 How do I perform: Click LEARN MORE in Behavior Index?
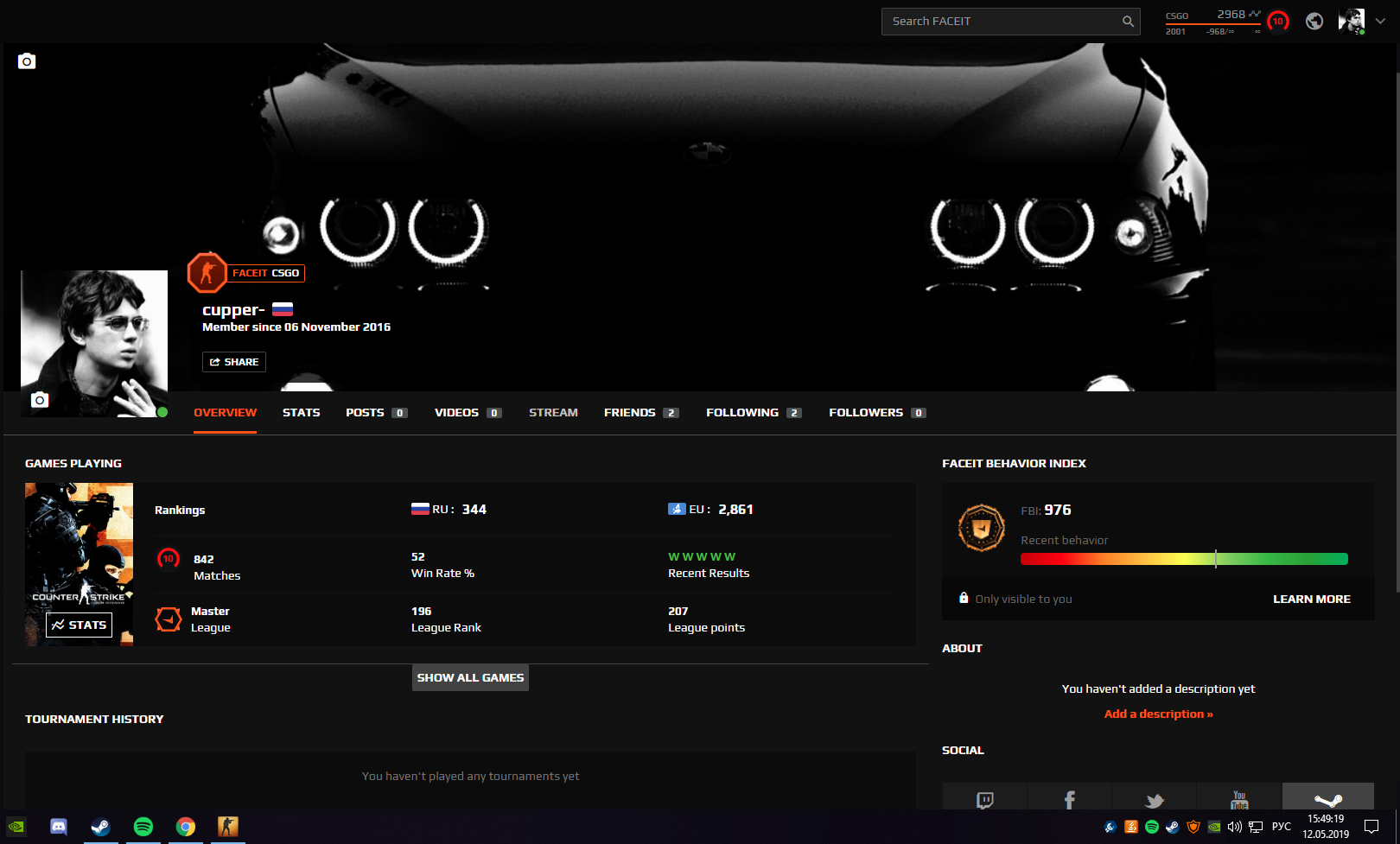[x=1312, y=599]
